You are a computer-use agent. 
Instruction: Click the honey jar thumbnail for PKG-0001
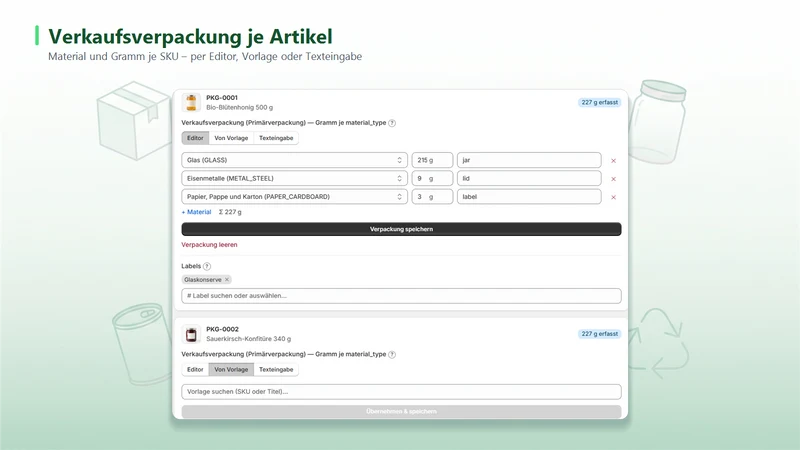pyautogui.click(x=191, y=103)
